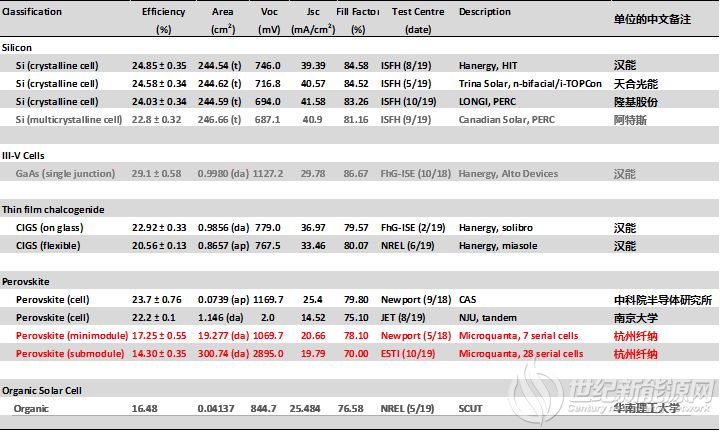The width and height of the screenshot is (720, 432).
Task: Click area value '0.0739 (ap)'
Action: (223, 300)
